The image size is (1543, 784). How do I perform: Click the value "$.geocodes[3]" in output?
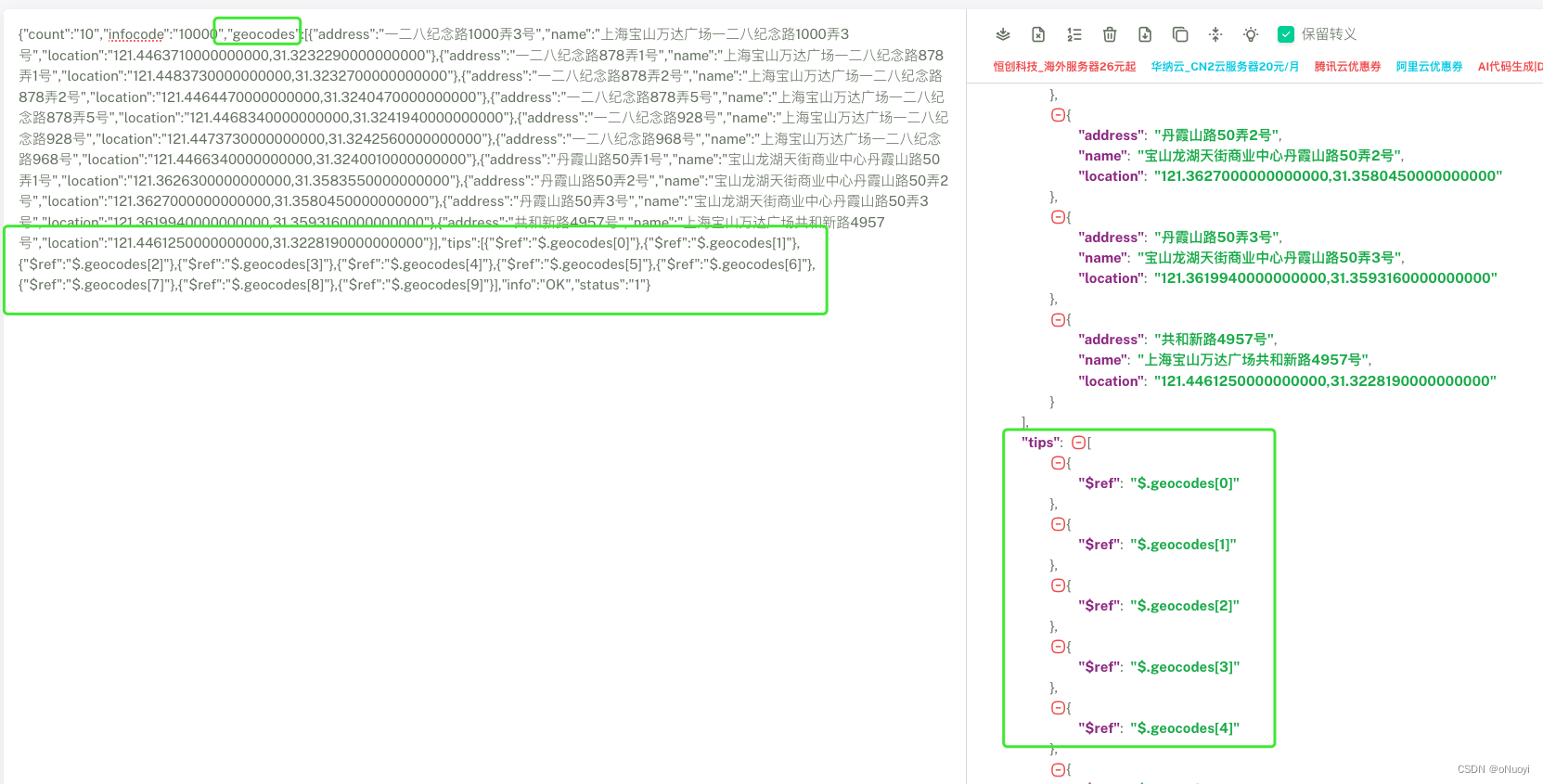coord(1185,667)
